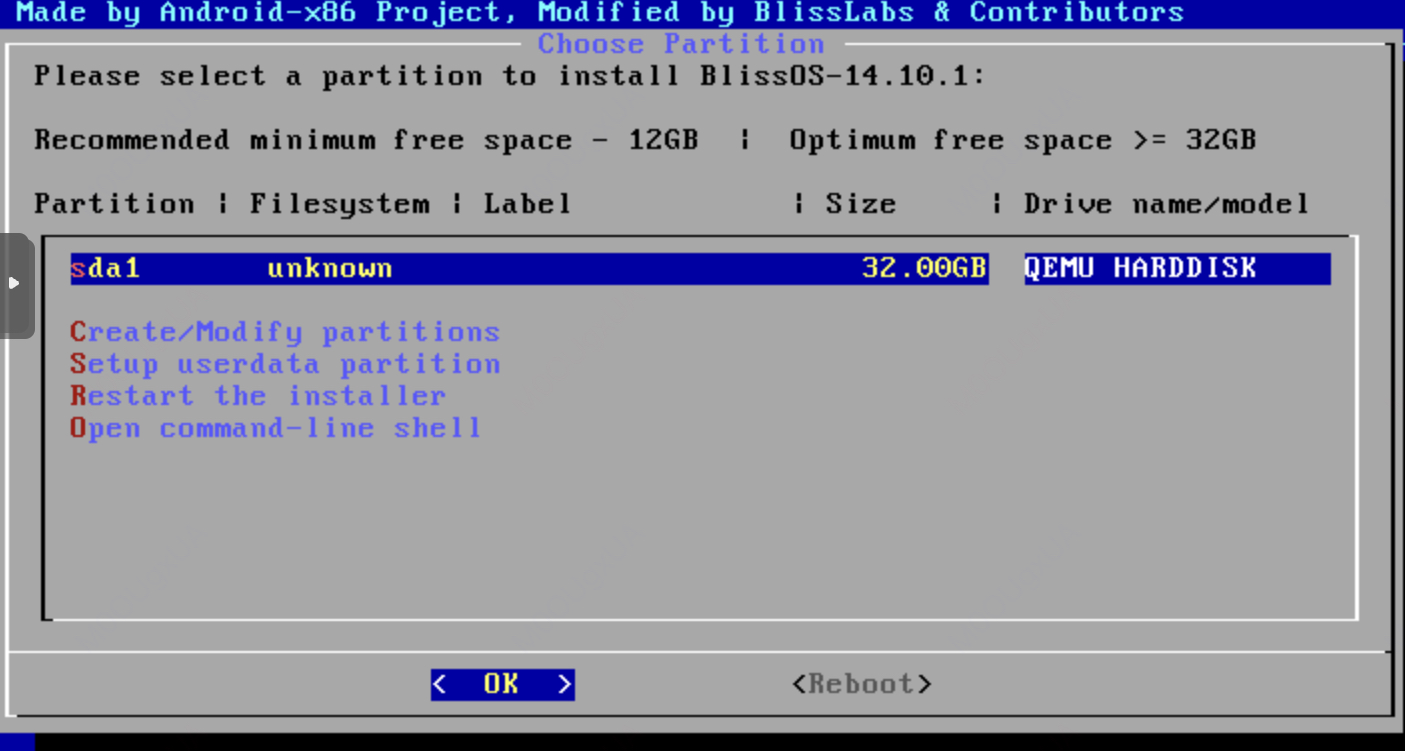Select Restart the installer
This screenshot has width=1405, height=751.
tap(258, 396)
